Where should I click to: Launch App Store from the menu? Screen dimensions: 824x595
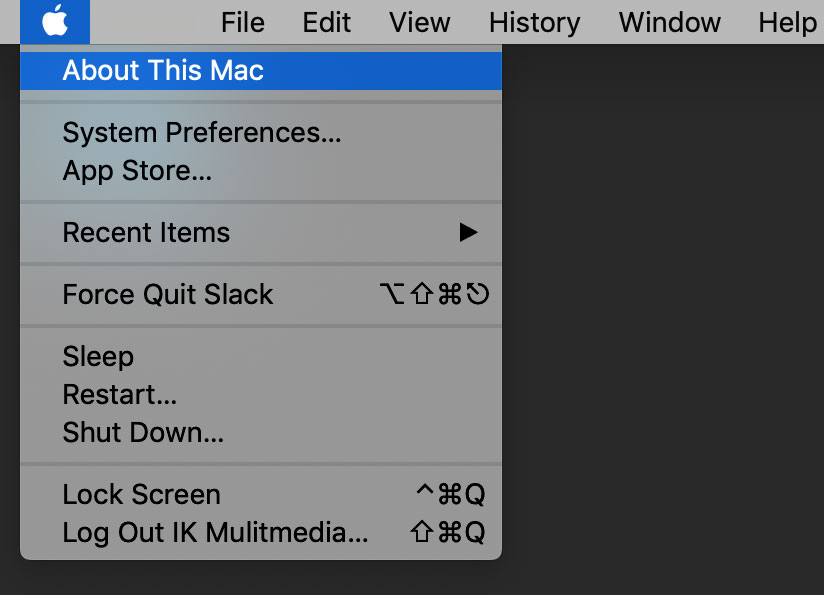pos(137,171)
